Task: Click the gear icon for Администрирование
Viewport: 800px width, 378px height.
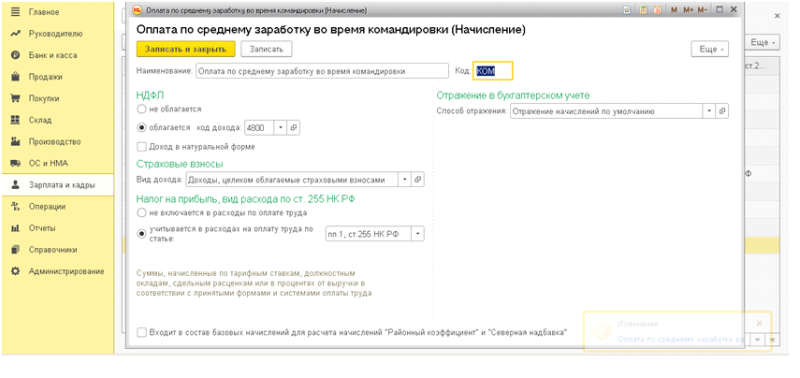Action: [x=15, y=271]
